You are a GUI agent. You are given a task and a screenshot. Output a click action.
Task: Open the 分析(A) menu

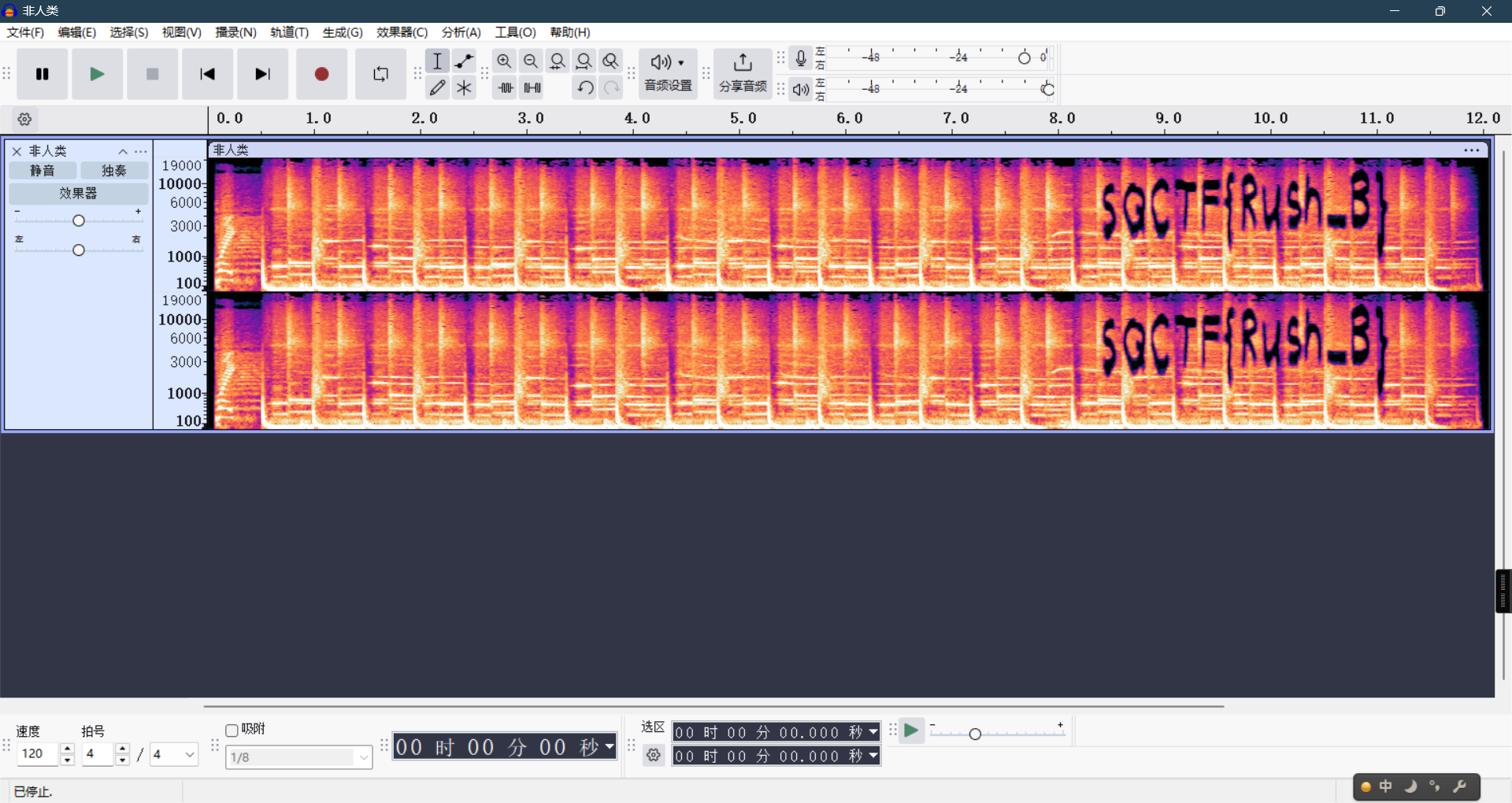tap(461, 32)
